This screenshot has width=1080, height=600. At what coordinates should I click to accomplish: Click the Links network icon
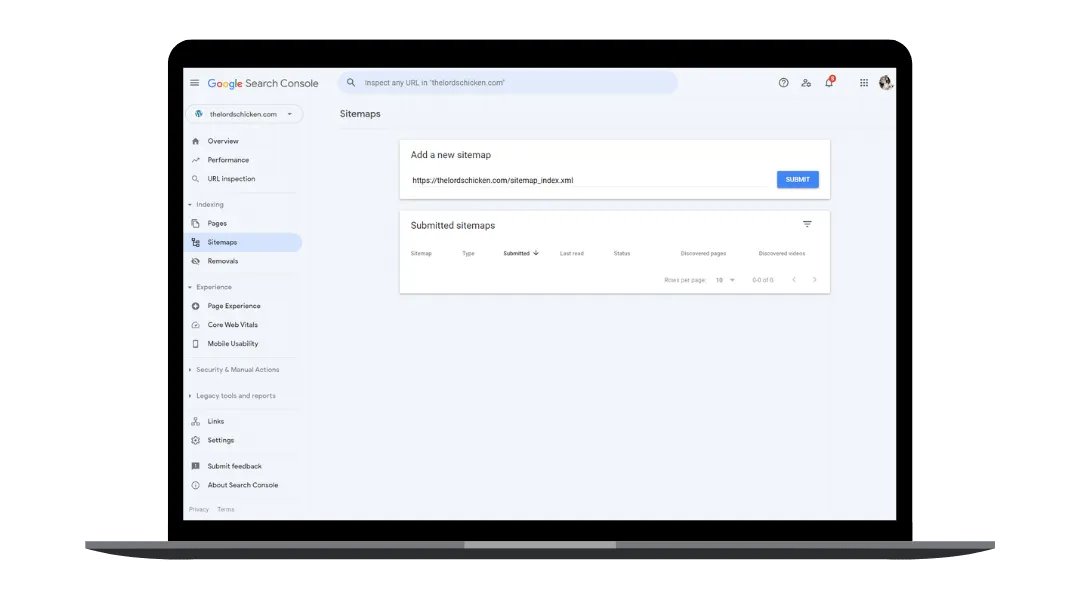[196, 422]
